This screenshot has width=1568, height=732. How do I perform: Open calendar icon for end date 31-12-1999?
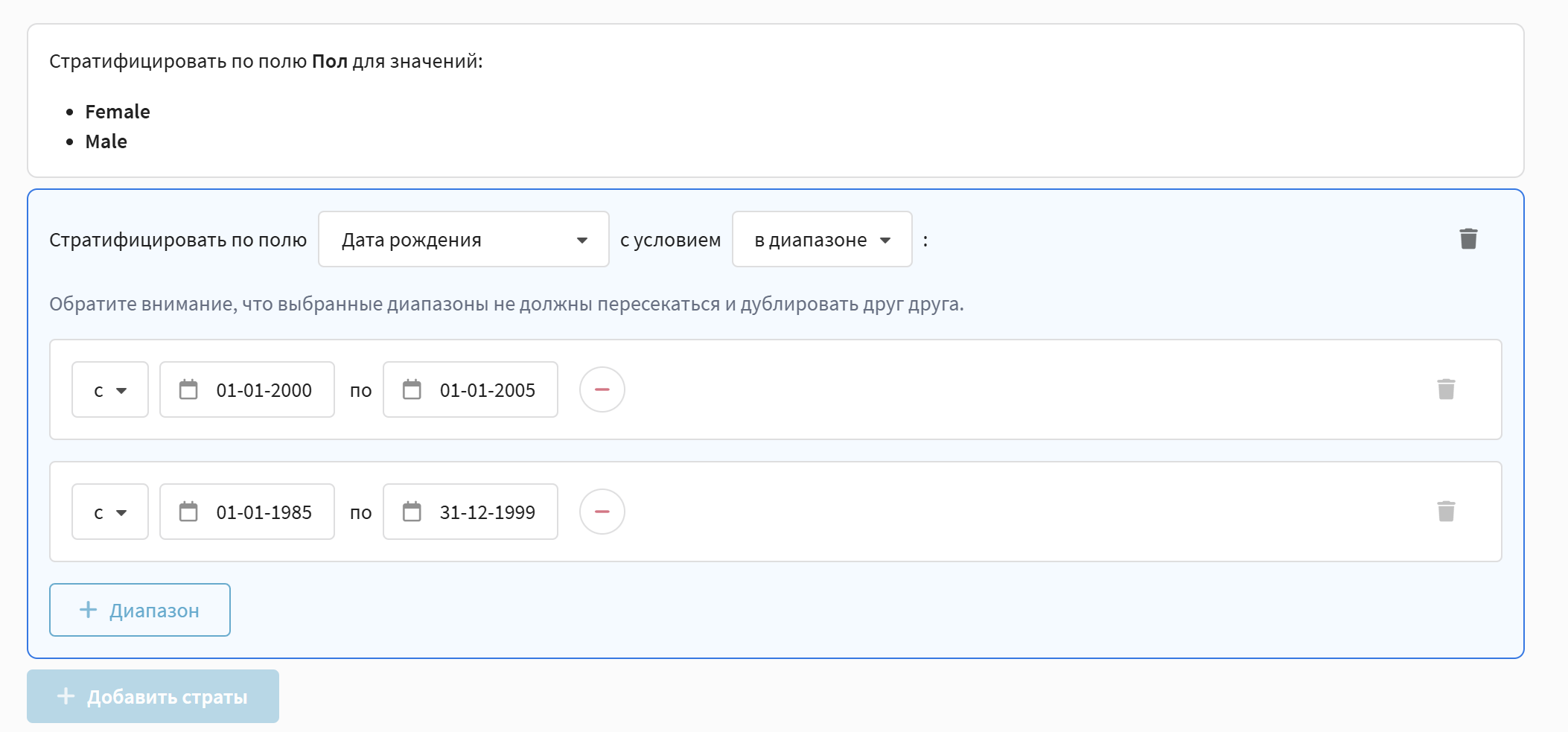click(412, 512)
